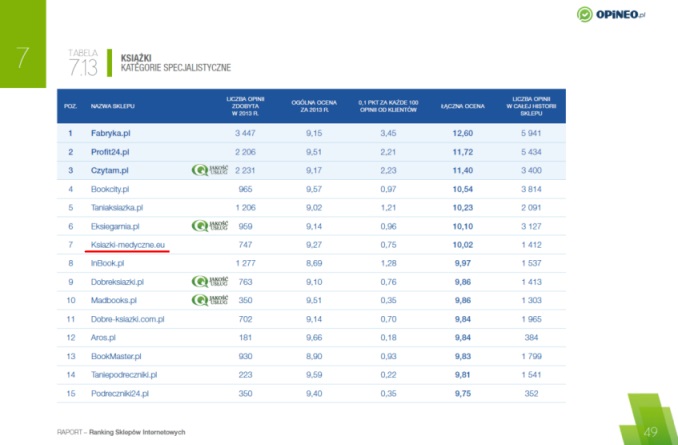Click the LICZBA OPINII W CAŁEJ HISTORII SKLEPU header
678x445 pixels.
pyautogui.click(x=531, y=106)
